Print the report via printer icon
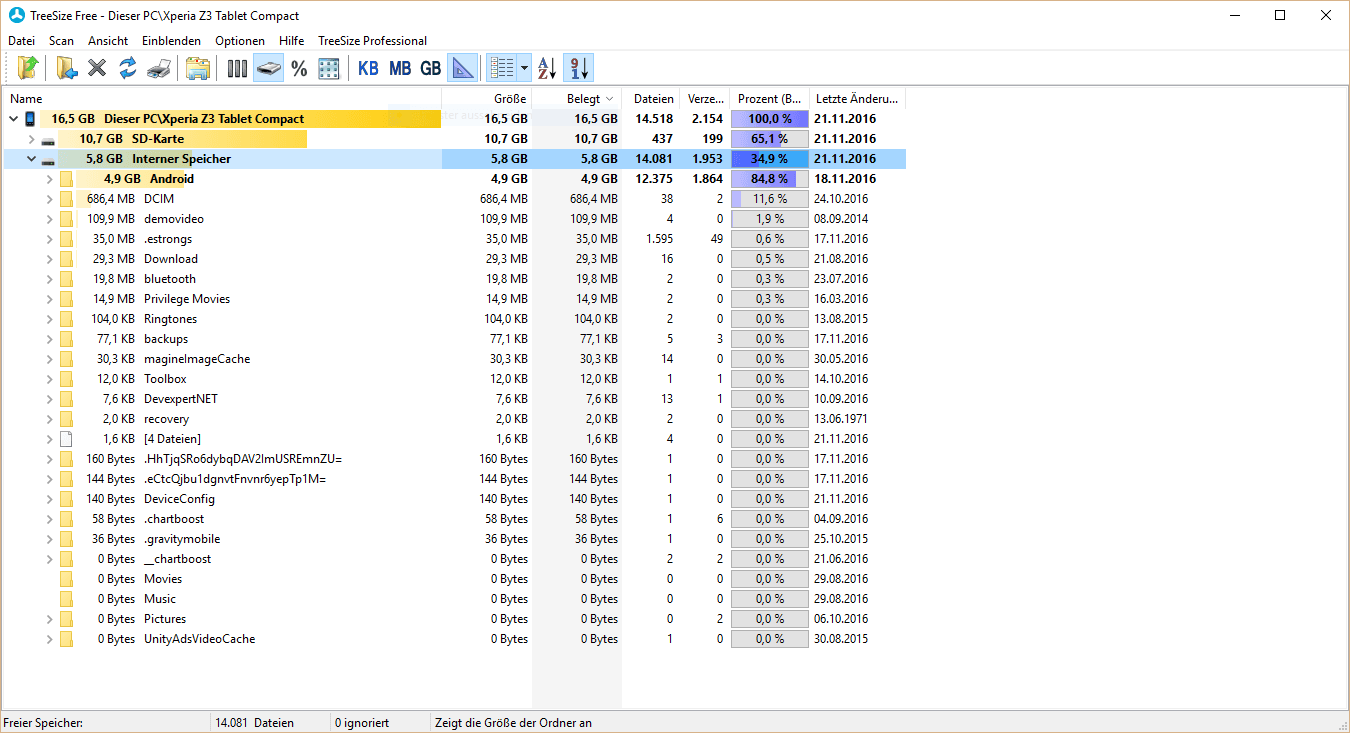The width and height of the screenshot is (1350, 733). (158, 68)
